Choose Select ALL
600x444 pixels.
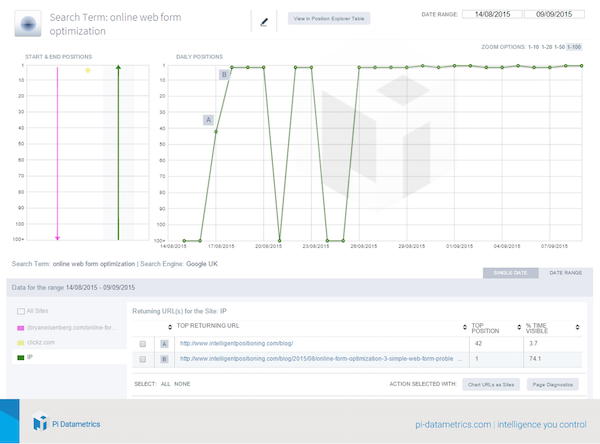(165, 384)
